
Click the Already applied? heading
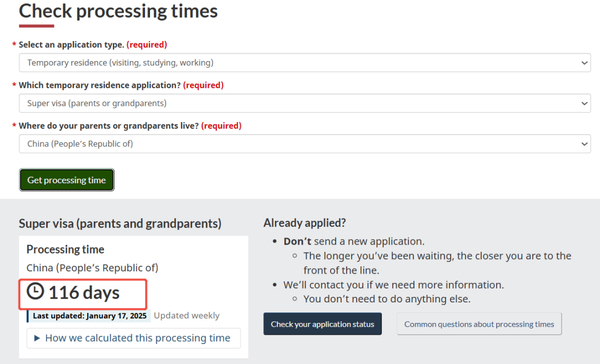305,223
